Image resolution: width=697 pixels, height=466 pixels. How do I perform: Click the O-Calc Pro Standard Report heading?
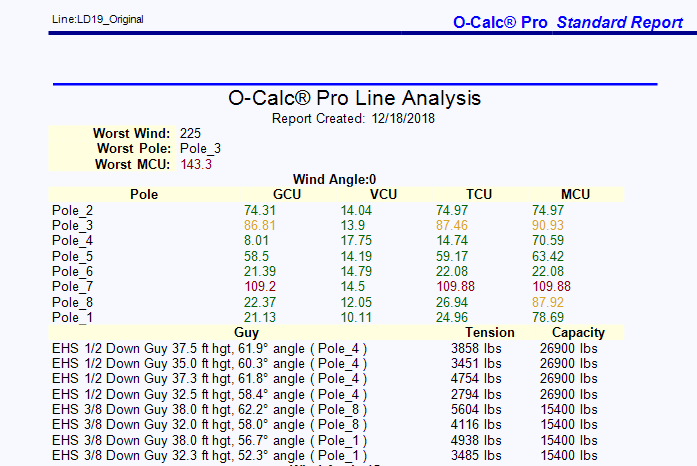568,22
